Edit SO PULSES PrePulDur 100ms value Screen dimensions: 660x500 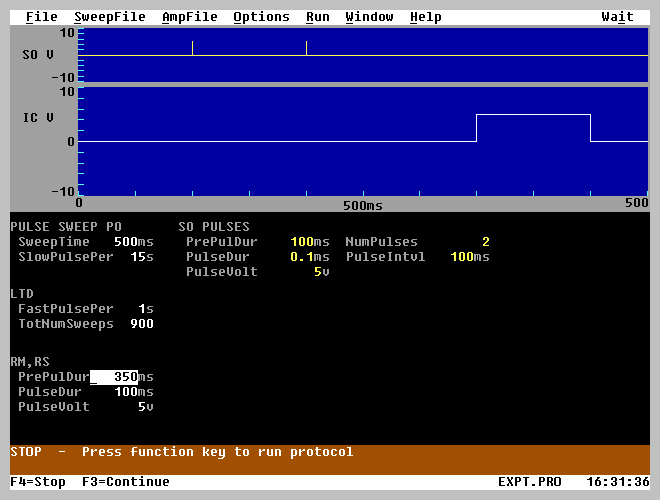point(304,242)
